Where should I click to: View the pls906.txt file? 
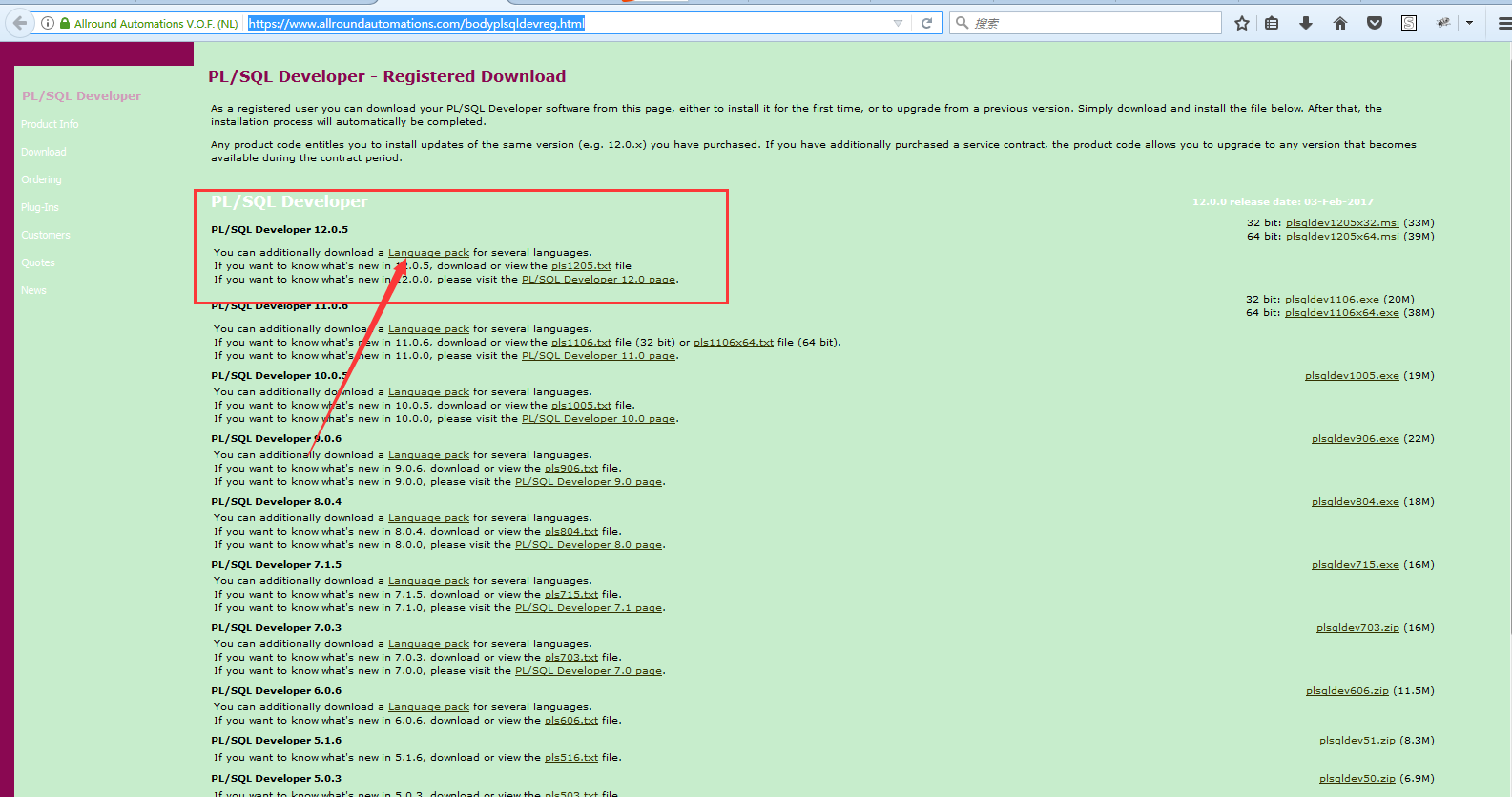click(571, 469)
